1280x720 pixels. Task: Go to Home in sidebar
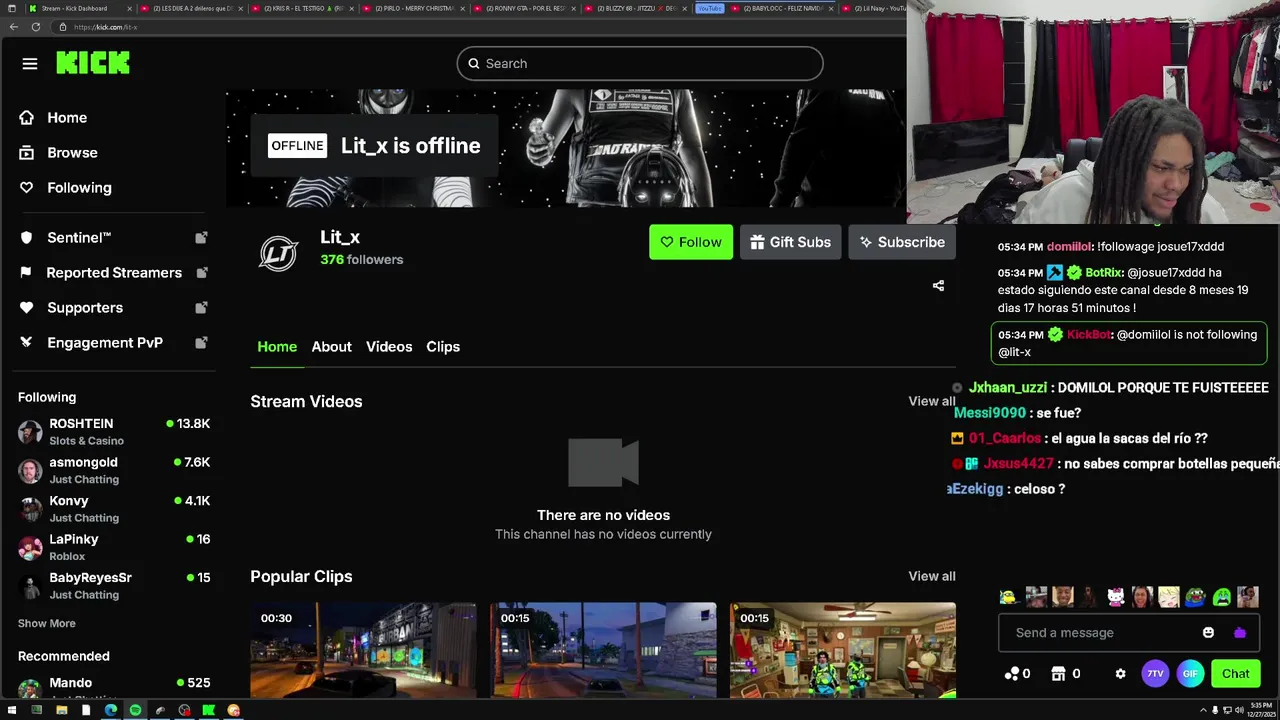click(x=67, y=118)
